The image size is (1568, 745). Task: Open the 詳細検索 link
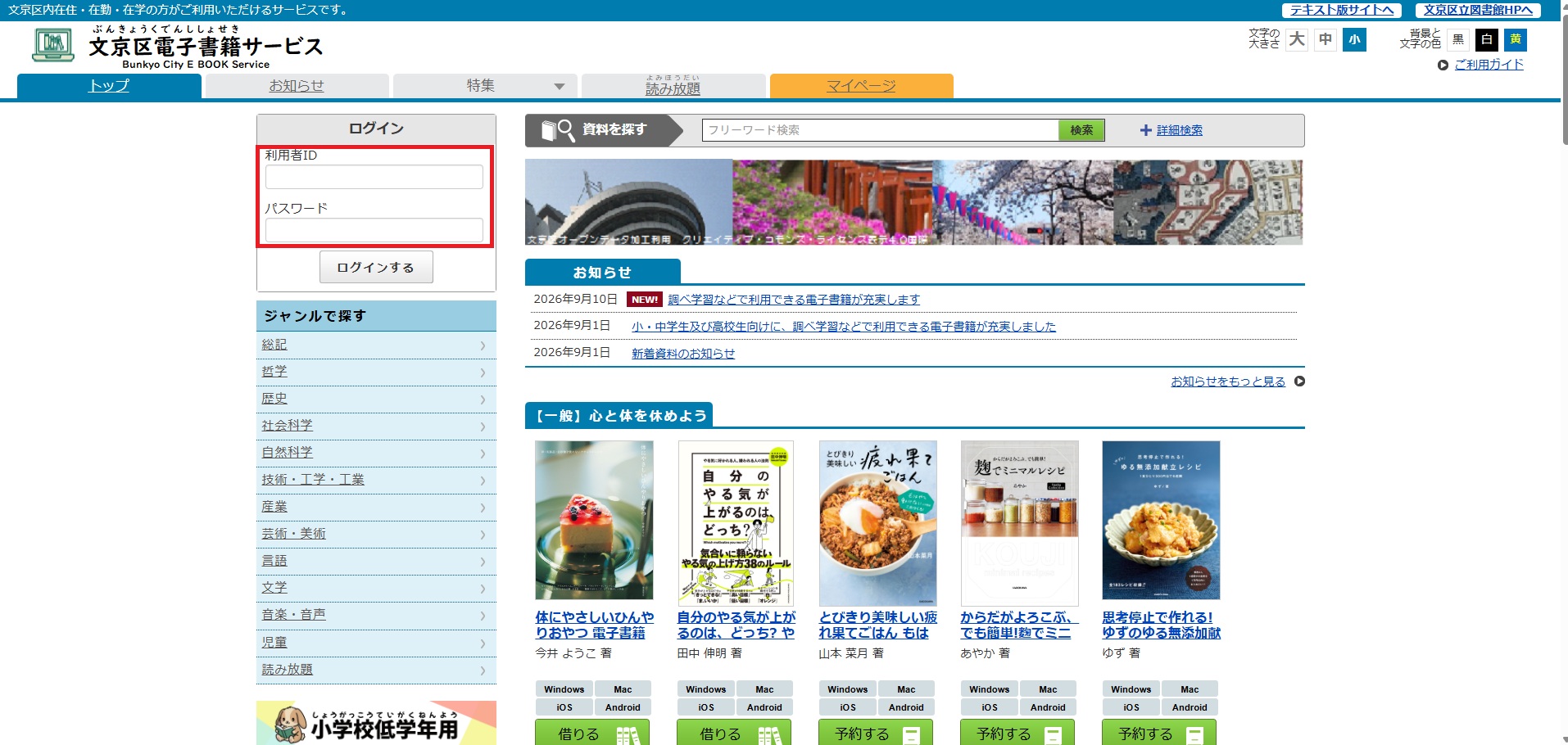(x=1180, y=130)
